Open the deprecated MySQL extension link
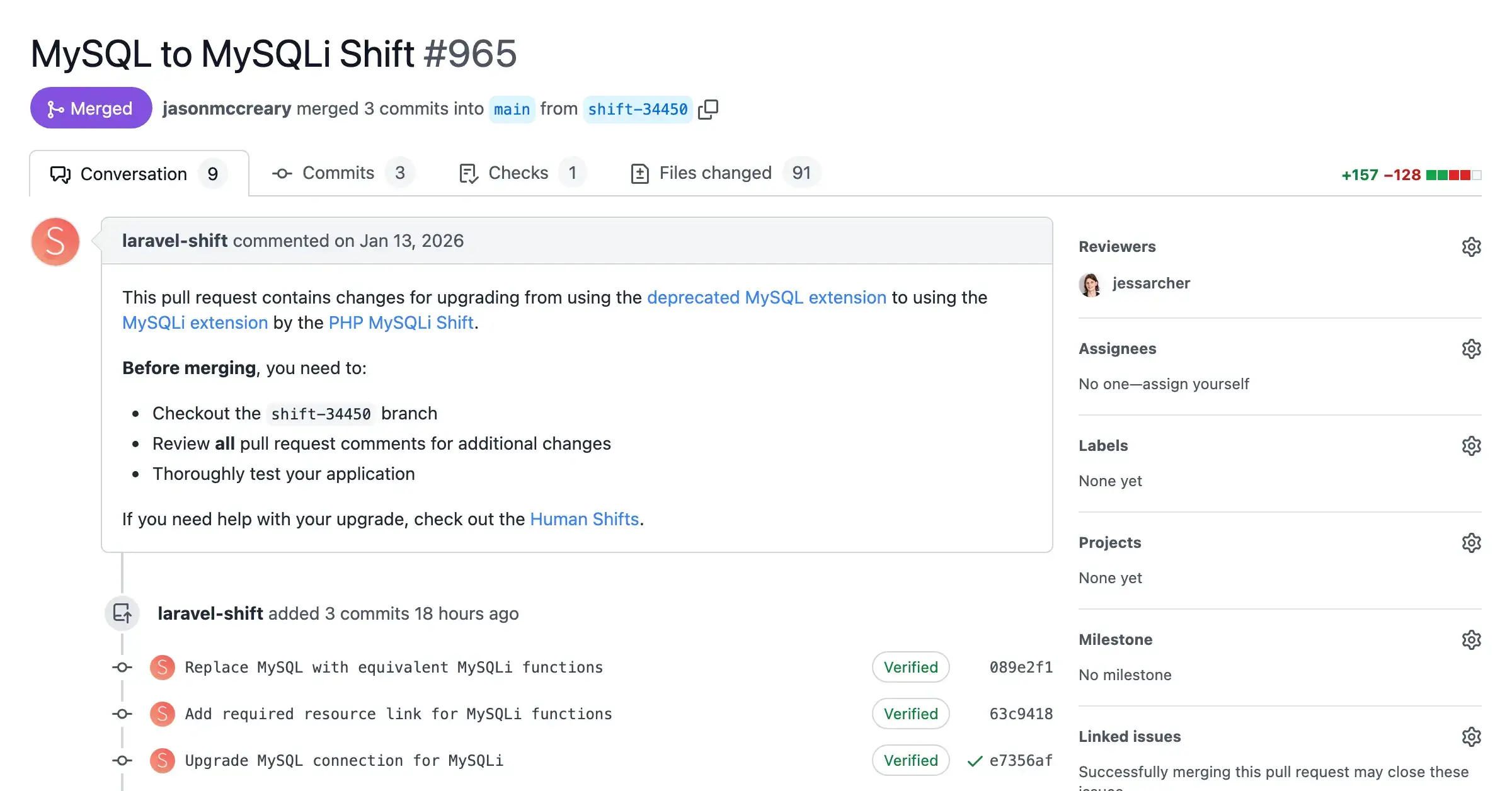The image size is (1512, 791). [x=767, y=297]
